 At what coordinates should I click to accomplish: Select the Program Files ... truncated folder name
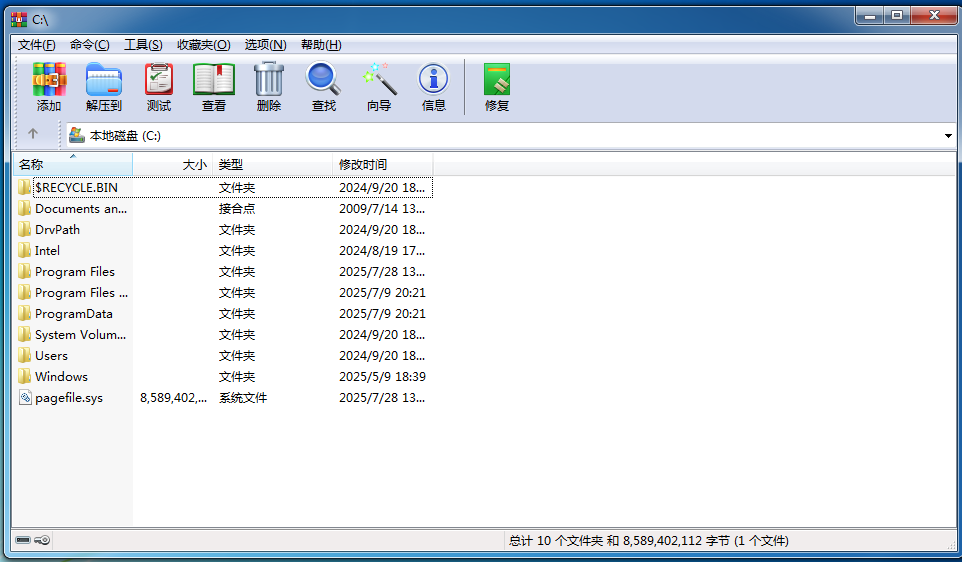pyautogui.click(x=82, y=293)
